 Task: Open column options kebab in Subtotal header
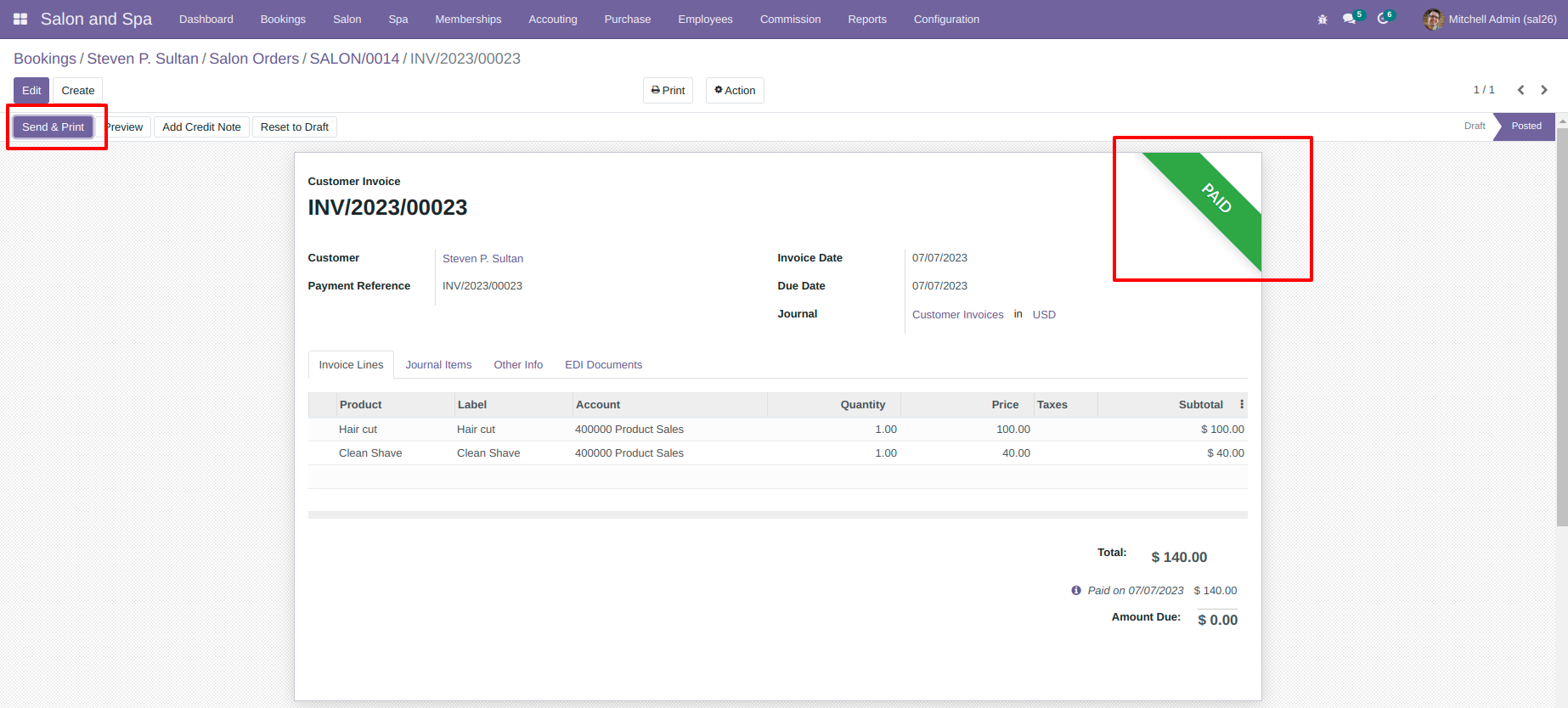click(1242, 404)
